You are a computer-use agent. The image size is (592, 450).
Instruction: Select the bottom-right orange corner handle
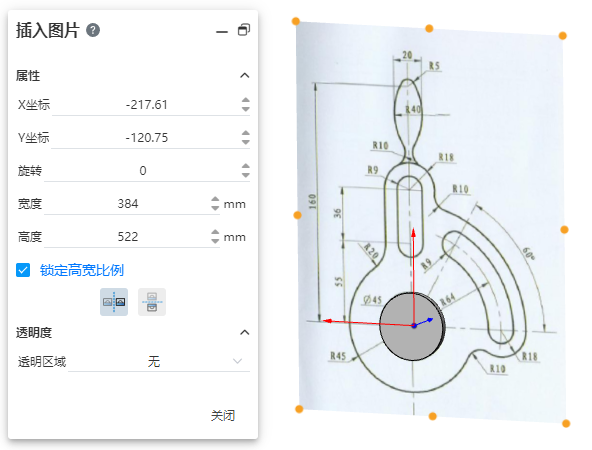566,424
